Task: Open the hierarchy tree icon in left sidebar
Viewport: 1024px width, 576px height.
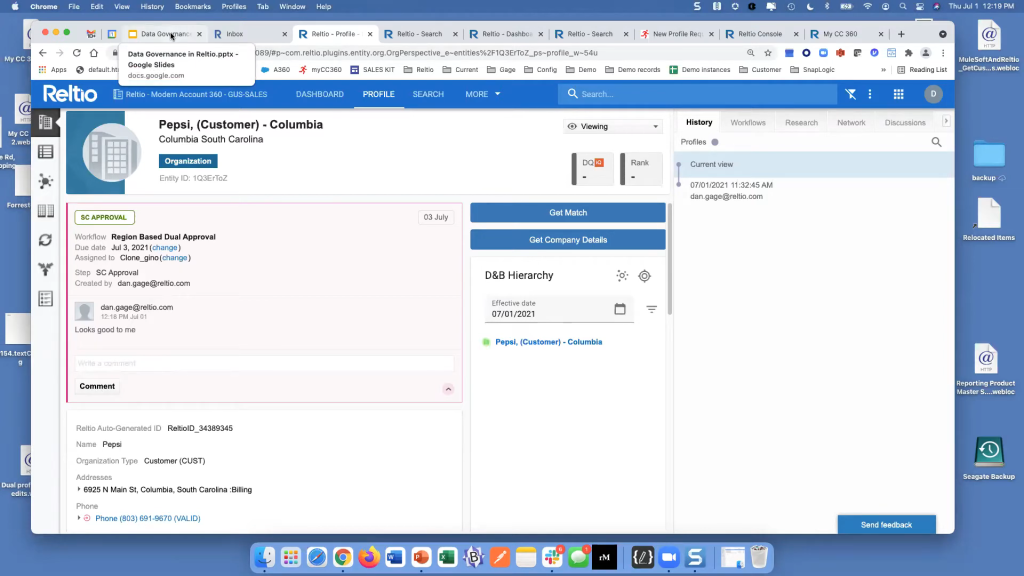Action: tap(45, 269)
